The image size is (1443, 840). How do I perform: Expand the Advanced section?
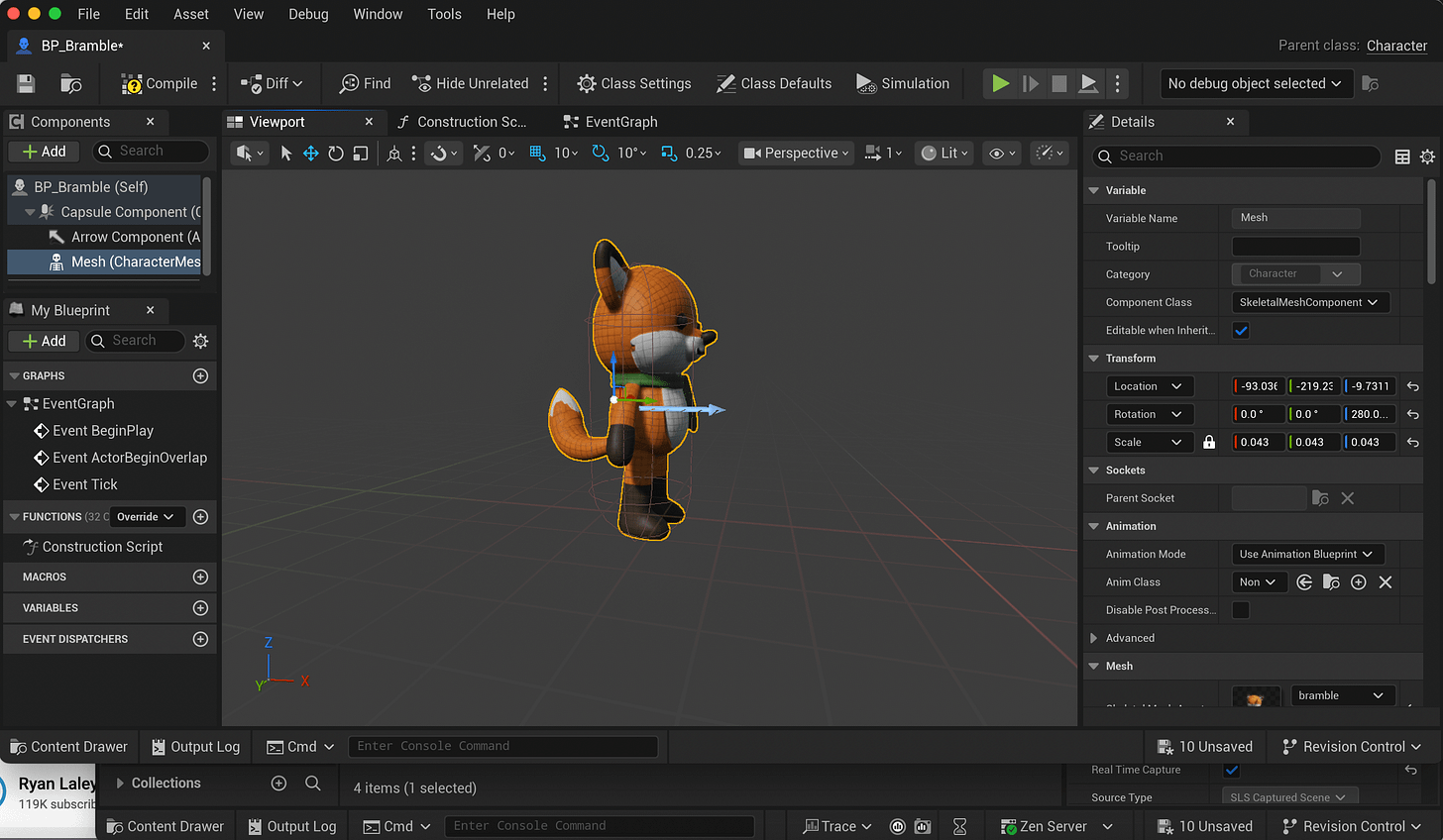tap(1094, 639)
